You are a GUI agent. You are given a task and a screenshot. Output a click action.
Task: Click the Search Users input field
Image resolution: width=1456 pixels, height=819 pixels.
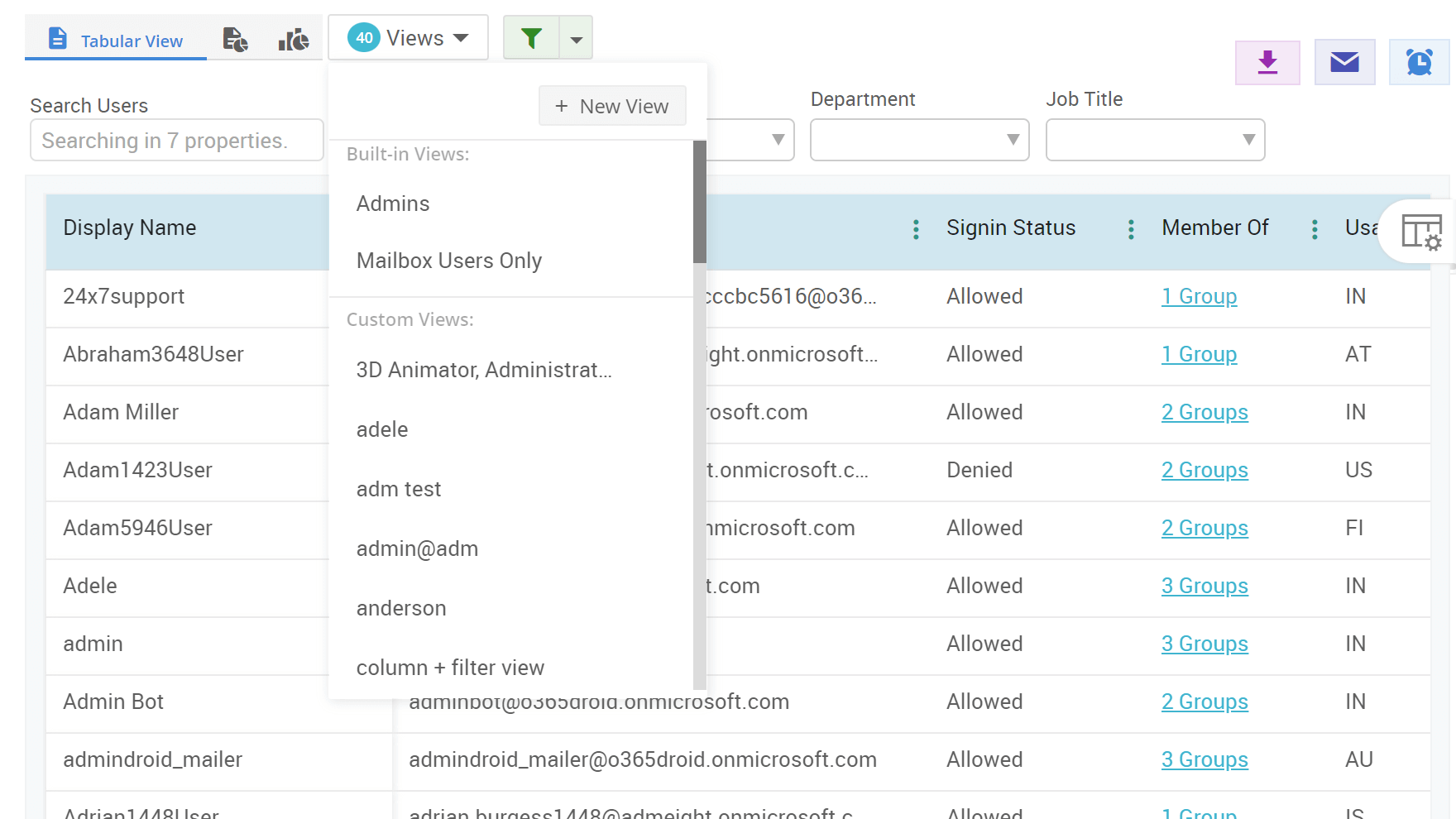click(176, 140)
